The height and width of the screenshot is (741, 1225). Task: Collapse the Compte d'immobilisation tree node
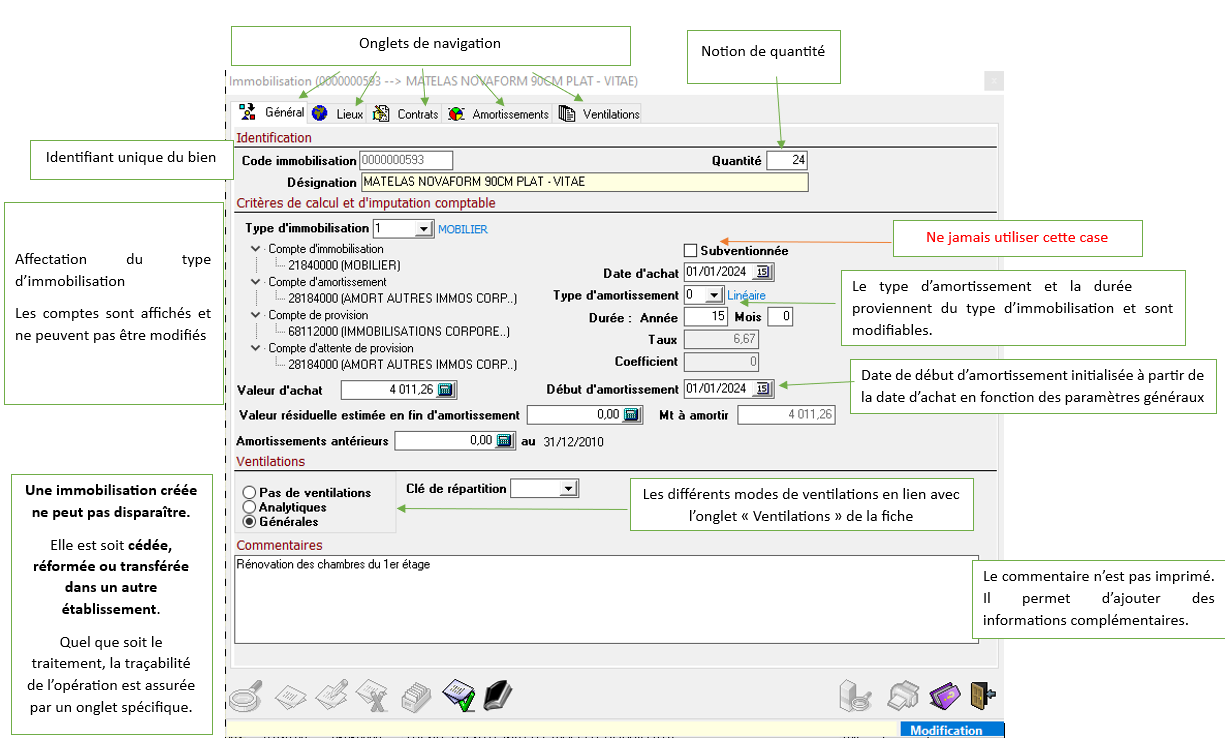pyautogui.click(x=256, y=249)
